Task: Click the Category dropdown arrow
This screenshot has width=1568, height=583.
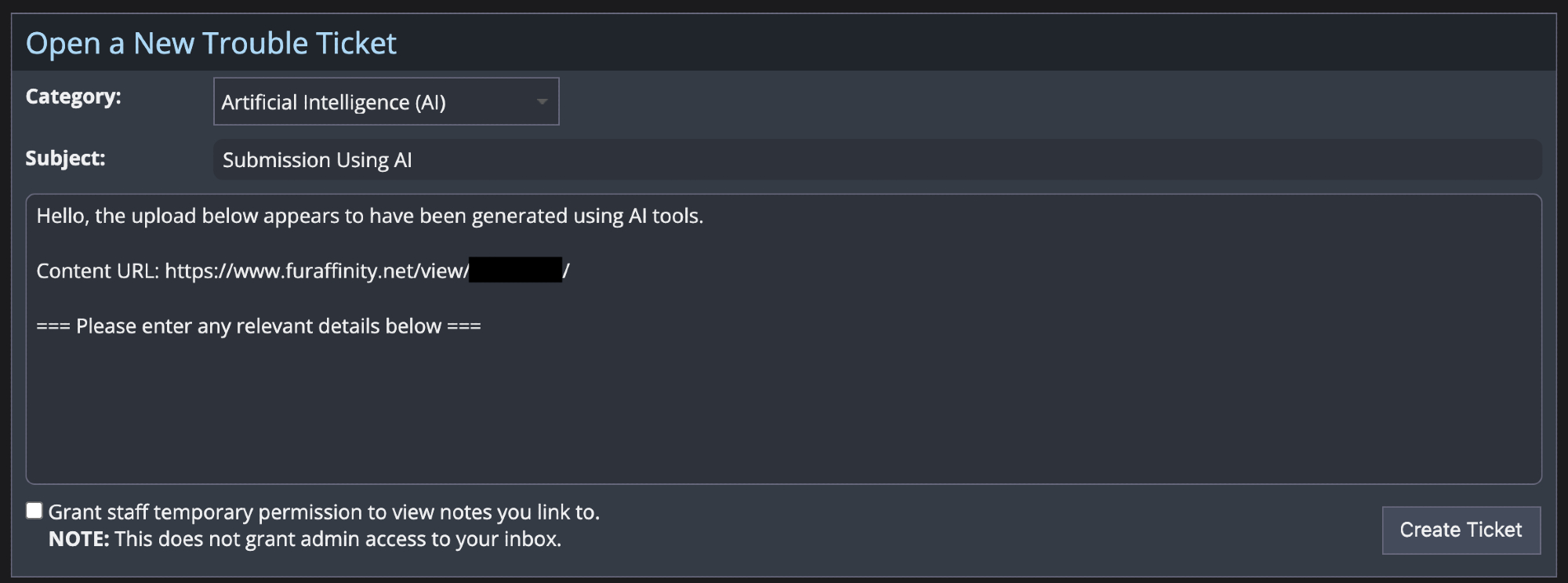Action: (542, 101)
